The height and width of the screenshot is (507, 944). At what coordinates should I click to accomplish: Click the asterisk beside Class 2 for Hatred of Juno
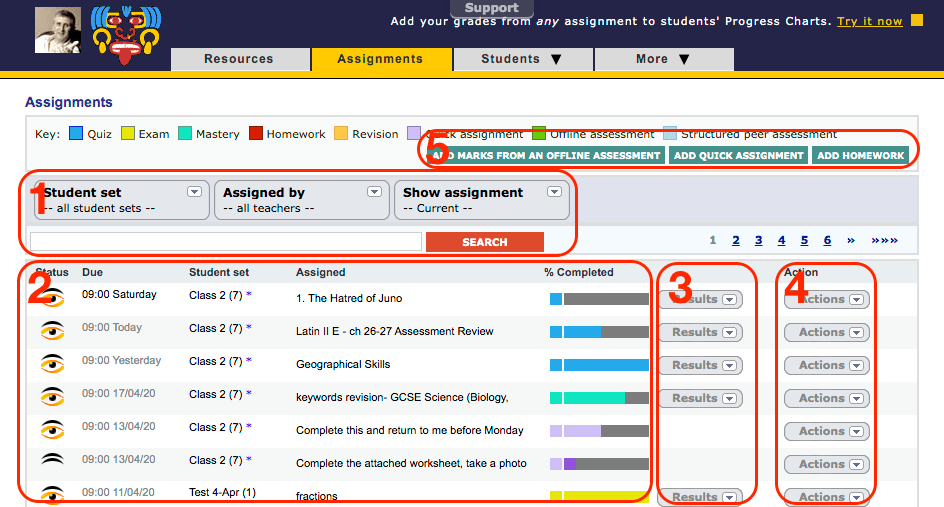coord(249,296)
